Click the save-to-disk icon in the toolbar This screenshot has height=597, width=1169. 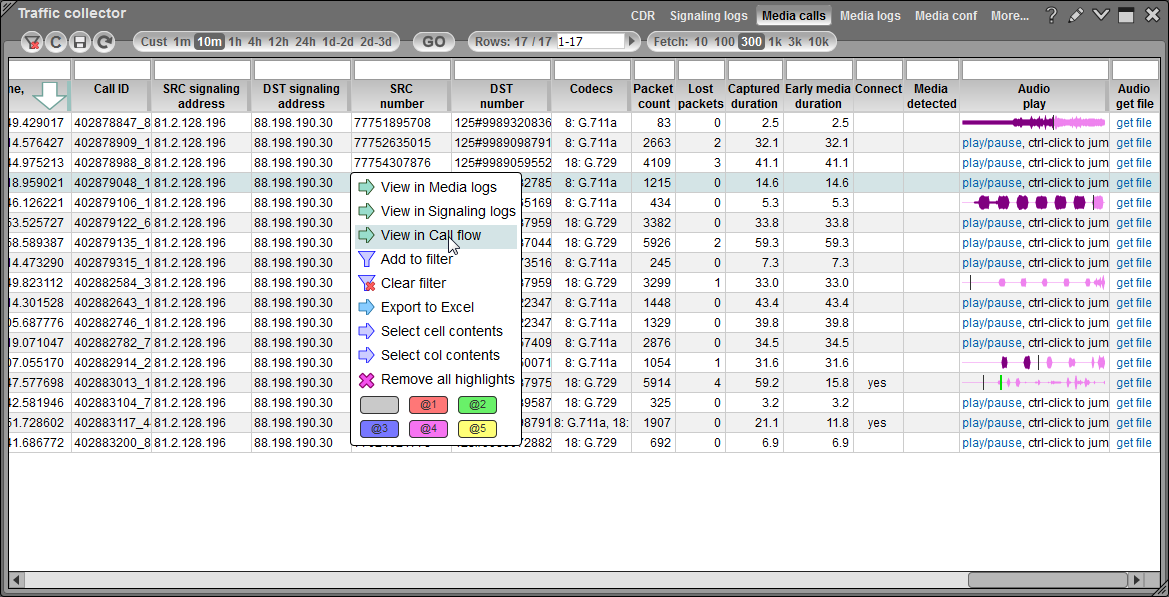[x=80, y=41]
